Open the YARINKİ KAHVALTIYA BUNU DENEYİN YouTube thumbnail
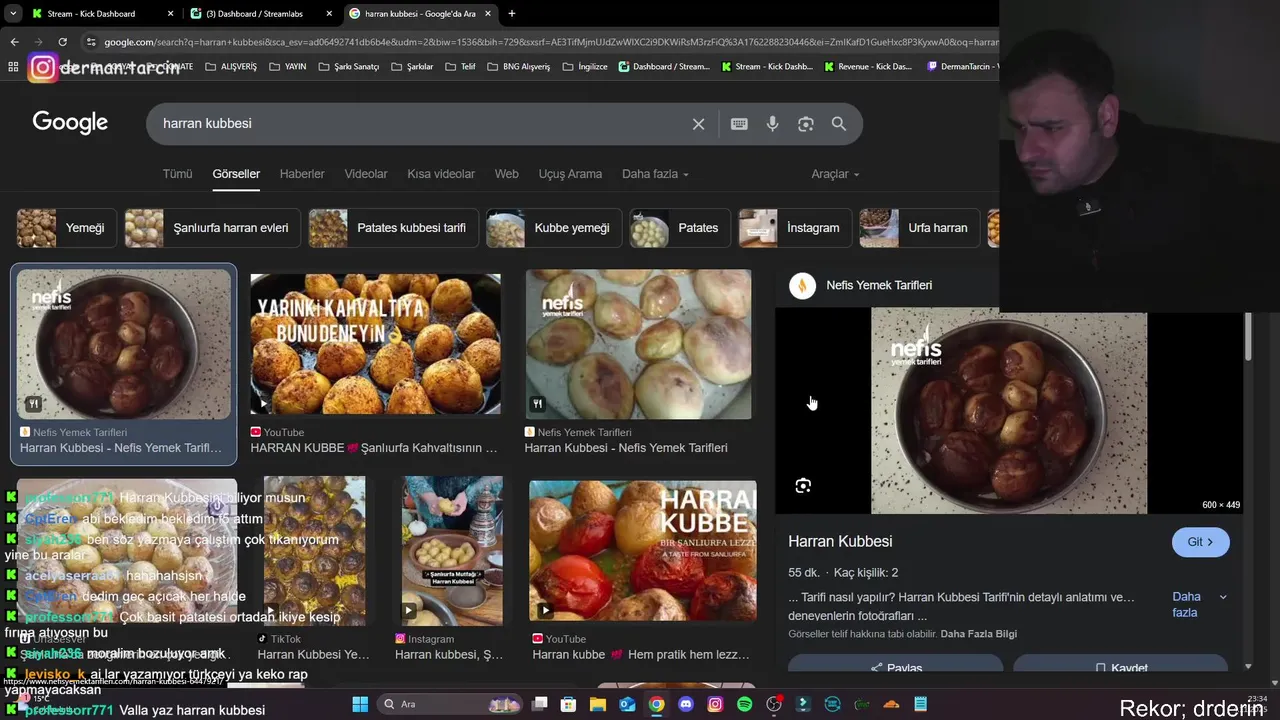This screenshot has width=1280, height=720. point(375,344)
